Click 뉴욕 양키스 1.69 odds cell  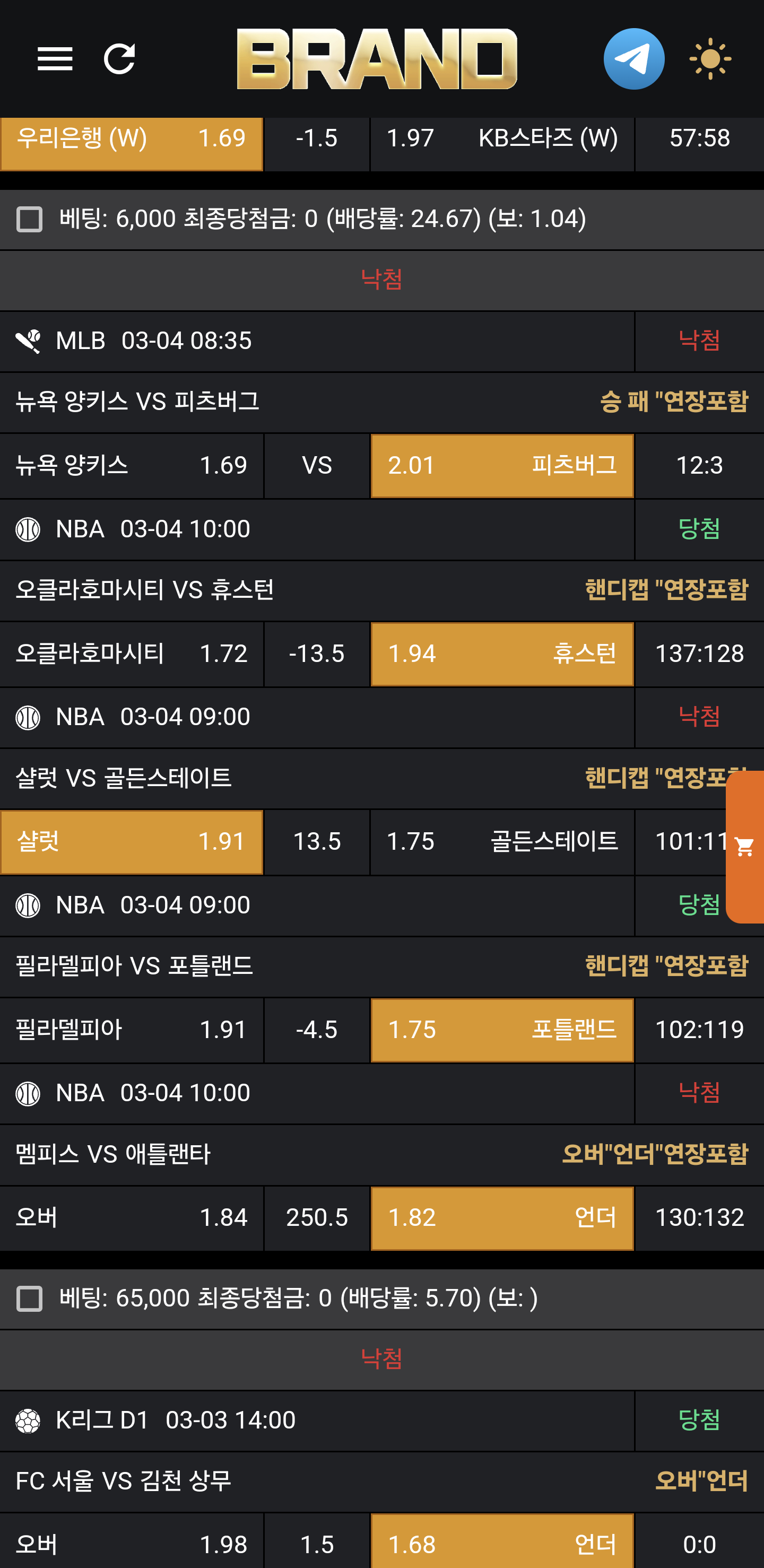pos(132,466)
